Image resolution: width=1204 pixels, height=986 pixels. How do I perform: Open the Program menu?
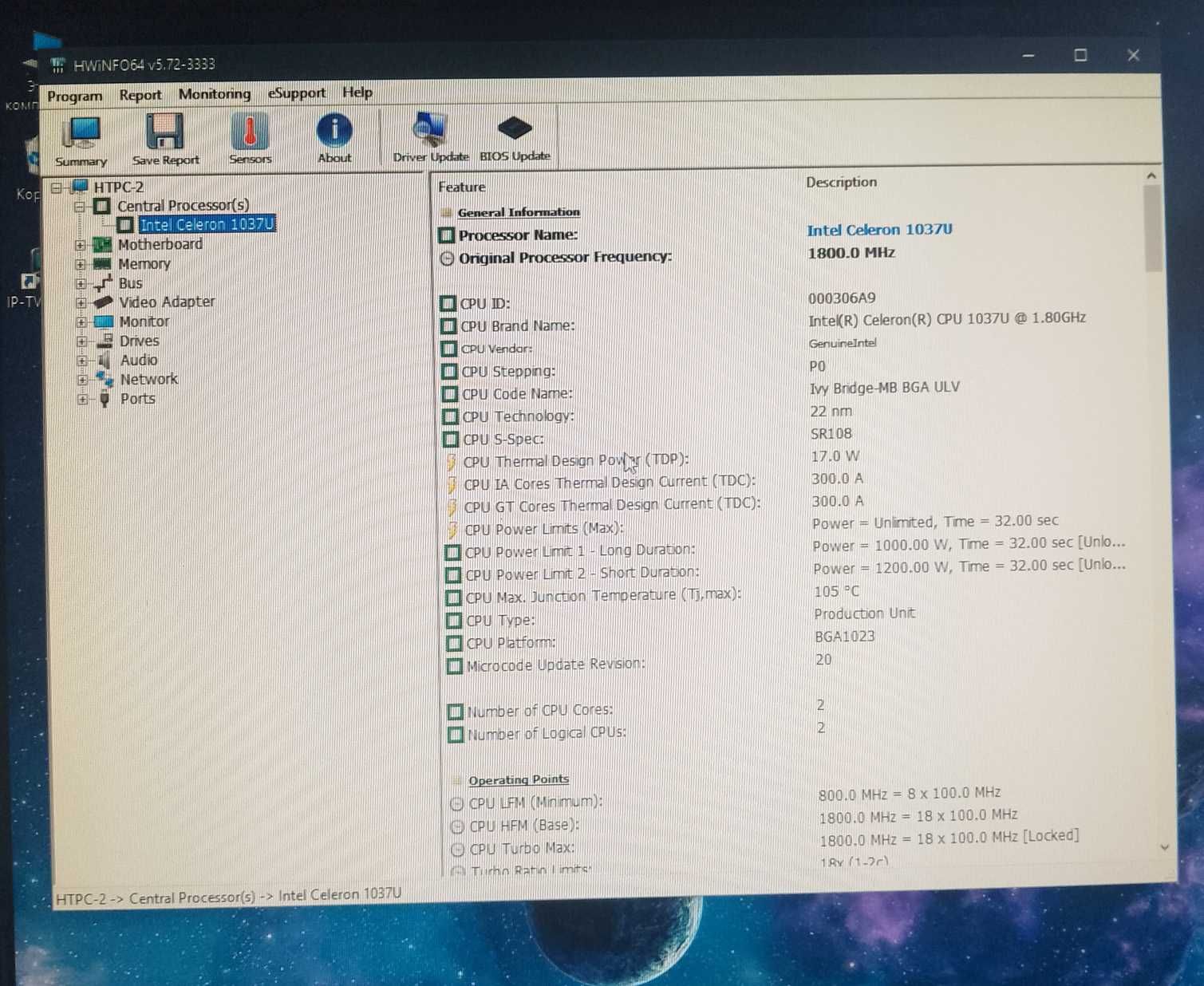click(x=75, y=97)
